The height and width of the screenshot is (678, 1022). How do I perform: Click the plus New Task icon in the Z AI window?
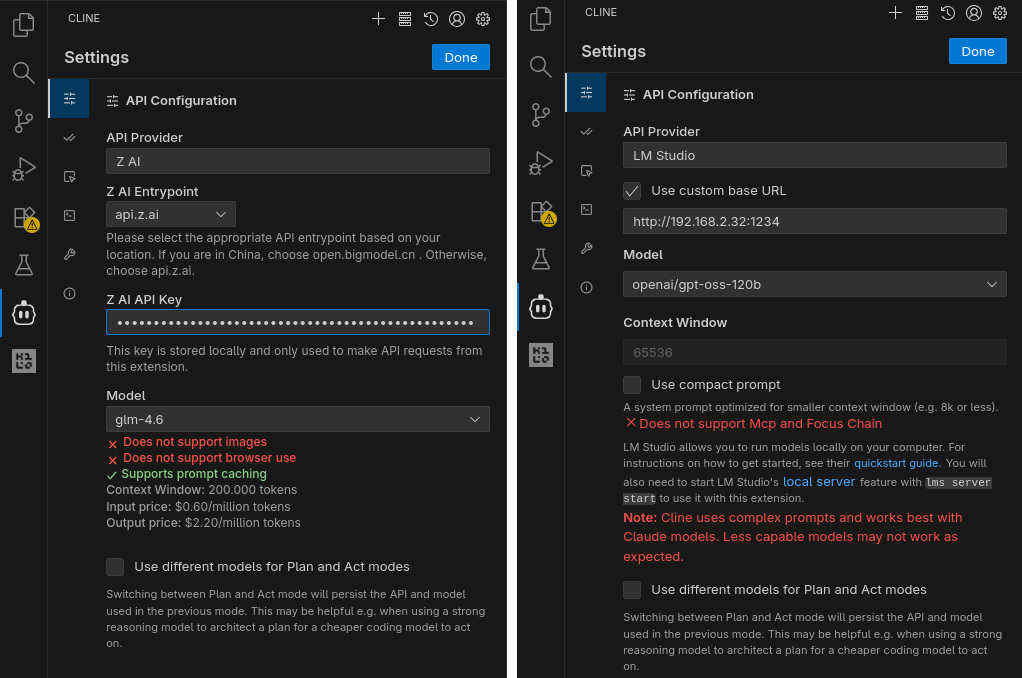[x=378, y=18]
